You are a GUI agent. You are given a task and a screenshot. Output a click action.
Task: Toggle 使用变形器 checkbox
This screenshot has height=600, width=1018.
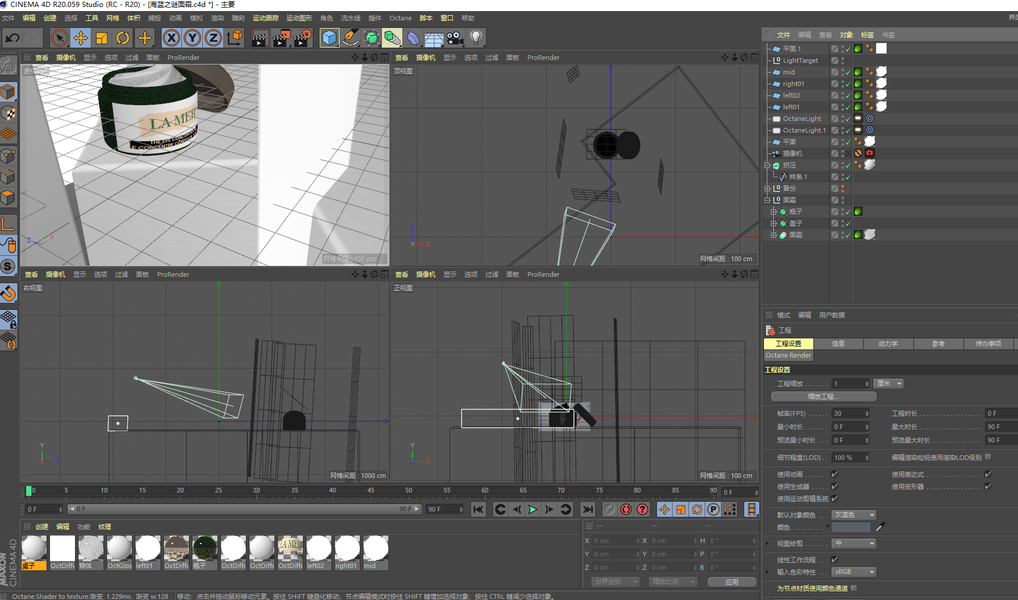[987, 486]
